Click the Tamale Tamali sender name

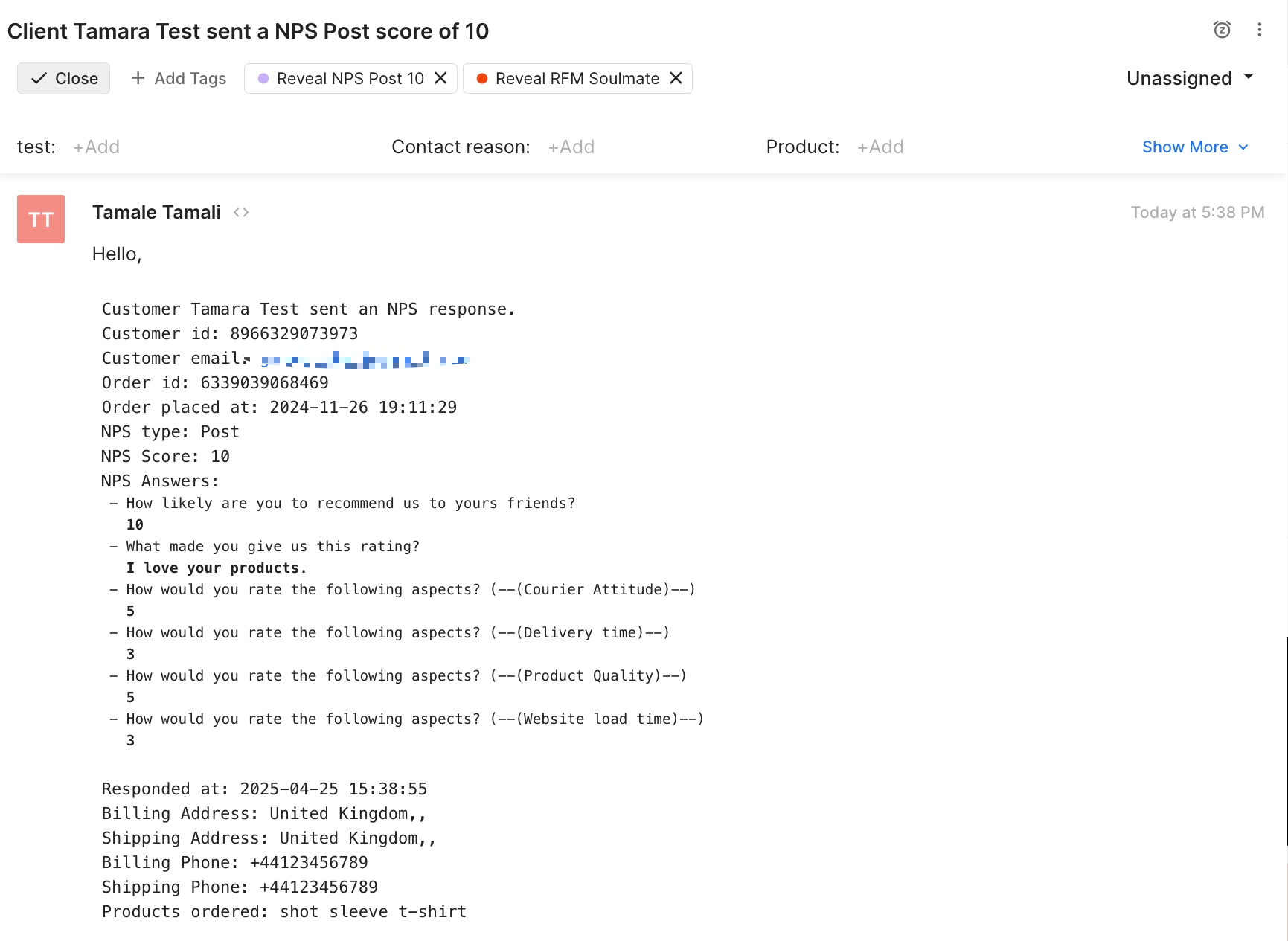[156, 213]
